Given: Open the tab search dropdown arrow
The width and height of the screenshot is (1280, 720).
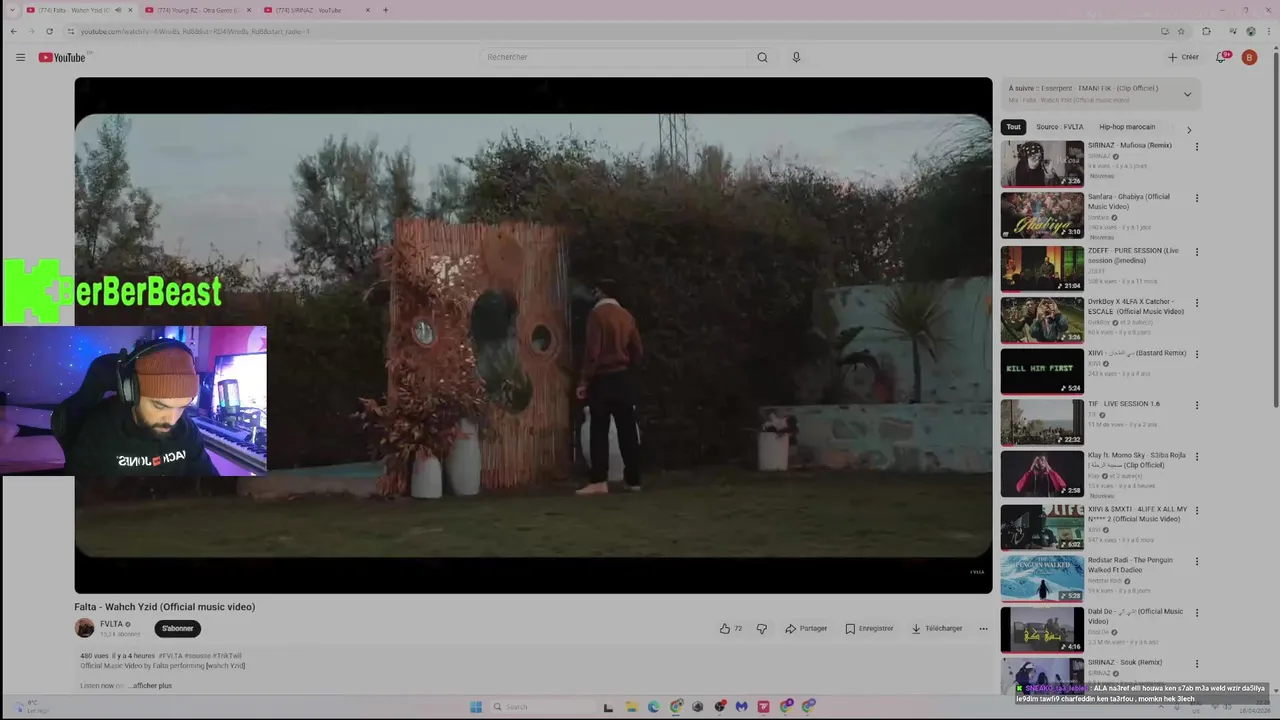Looking at the screenshot, I should click(x=12, y=10).
